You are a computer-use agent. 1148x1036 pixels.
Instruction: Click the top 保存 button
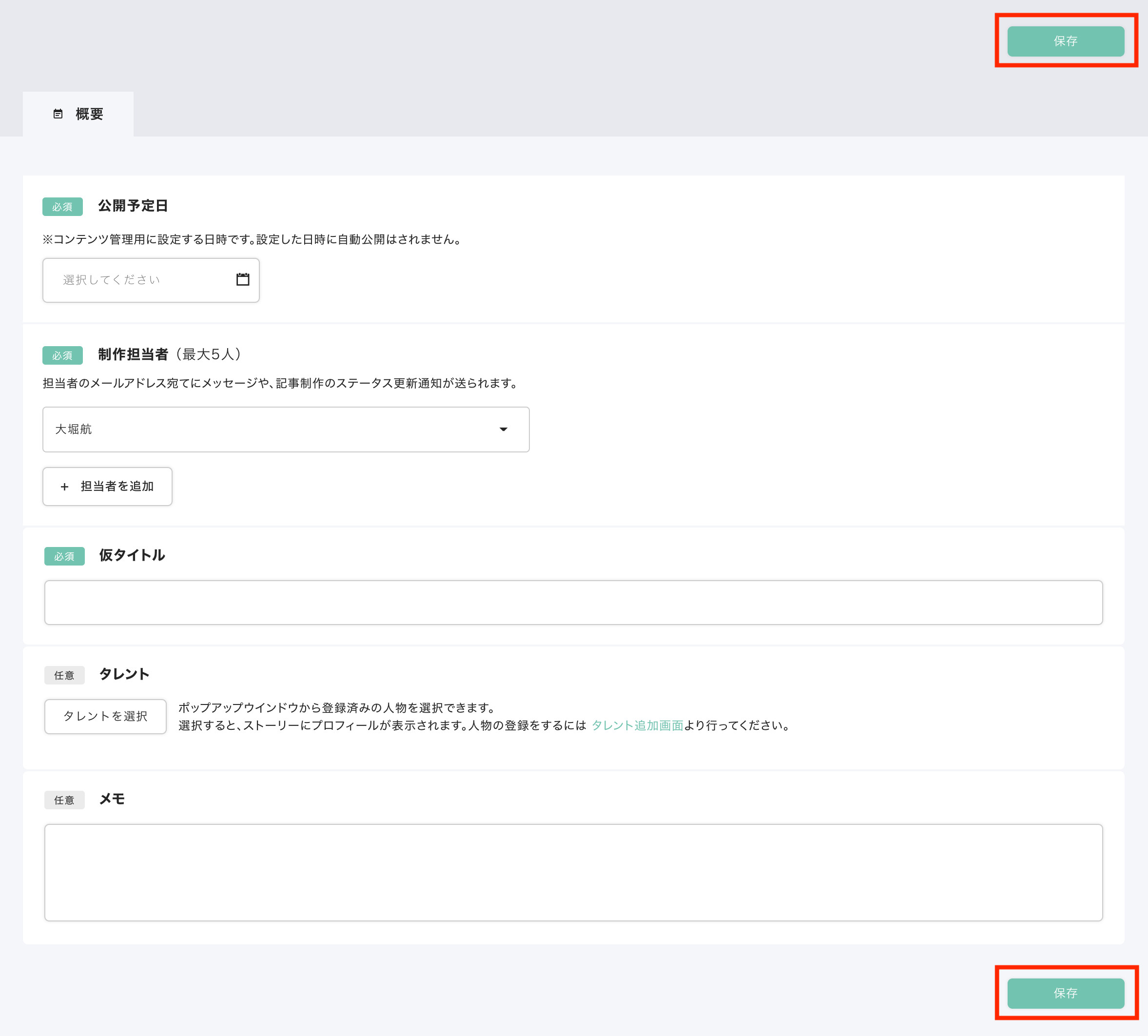pos(1065,41)
